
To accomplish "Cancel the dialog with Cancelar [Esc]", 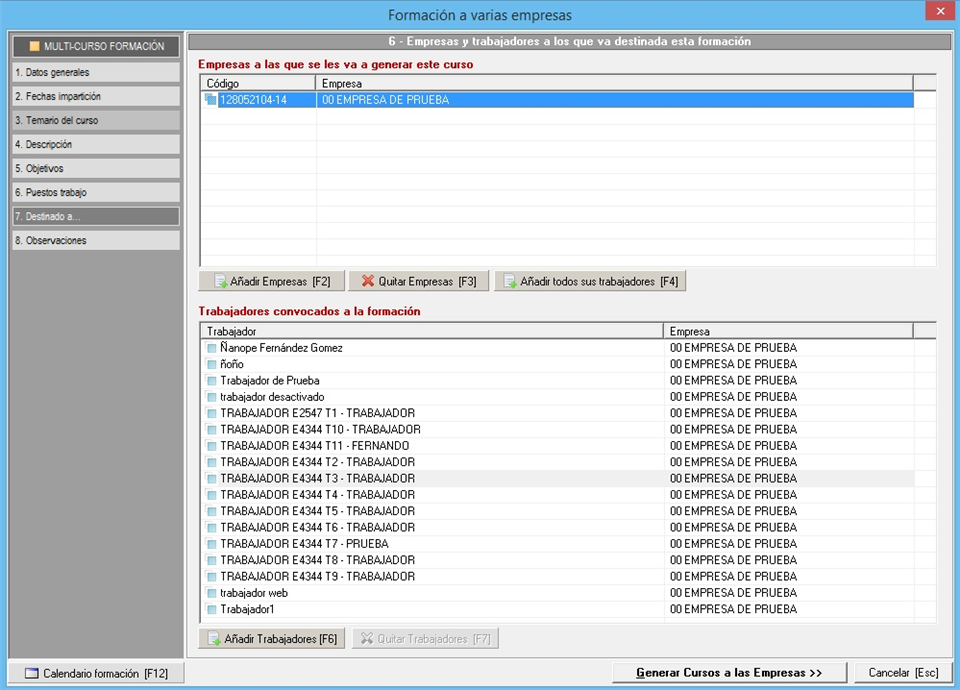I will pos(903,673).
